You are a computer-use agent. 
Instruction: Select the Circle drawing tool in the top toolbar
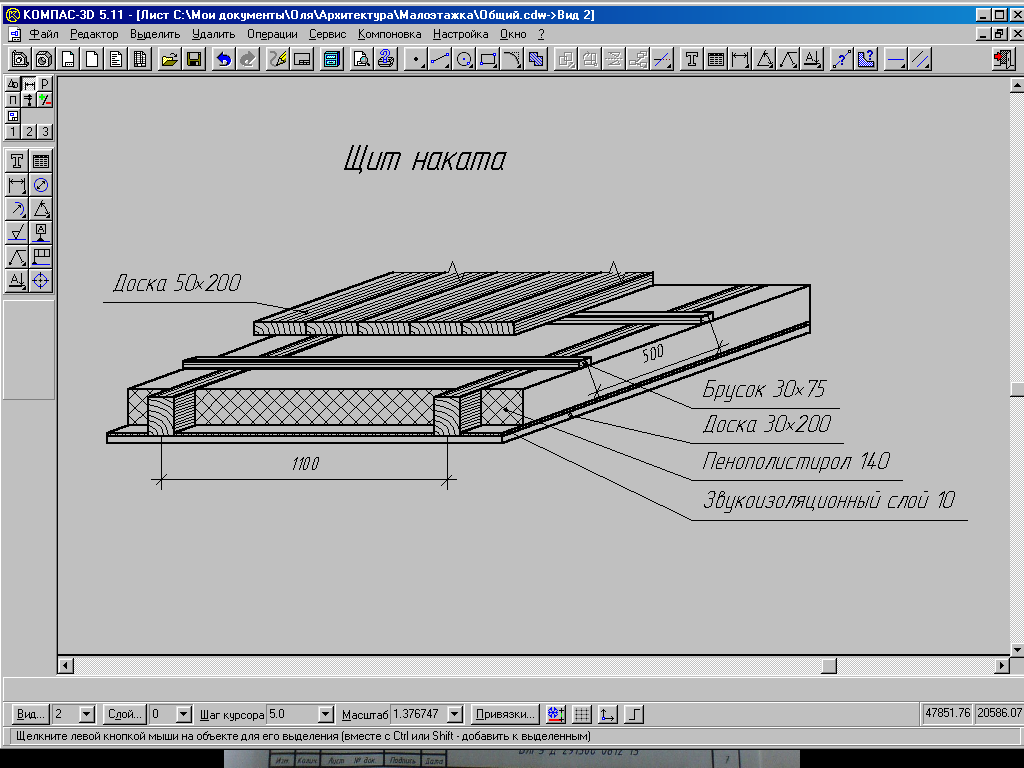(x=464, y=59)
